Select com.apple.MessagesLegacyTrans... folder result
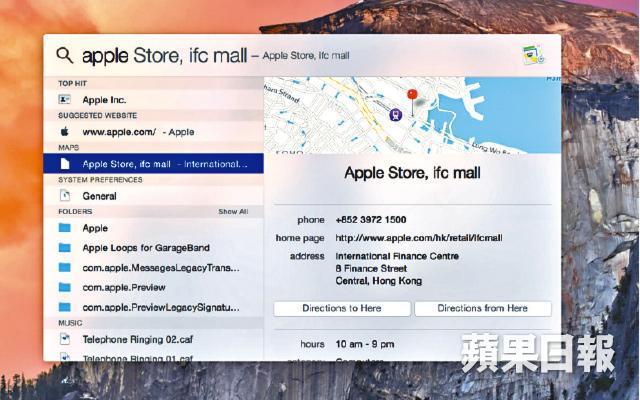The width and height of the screenshot is (640, 400). 153,268
